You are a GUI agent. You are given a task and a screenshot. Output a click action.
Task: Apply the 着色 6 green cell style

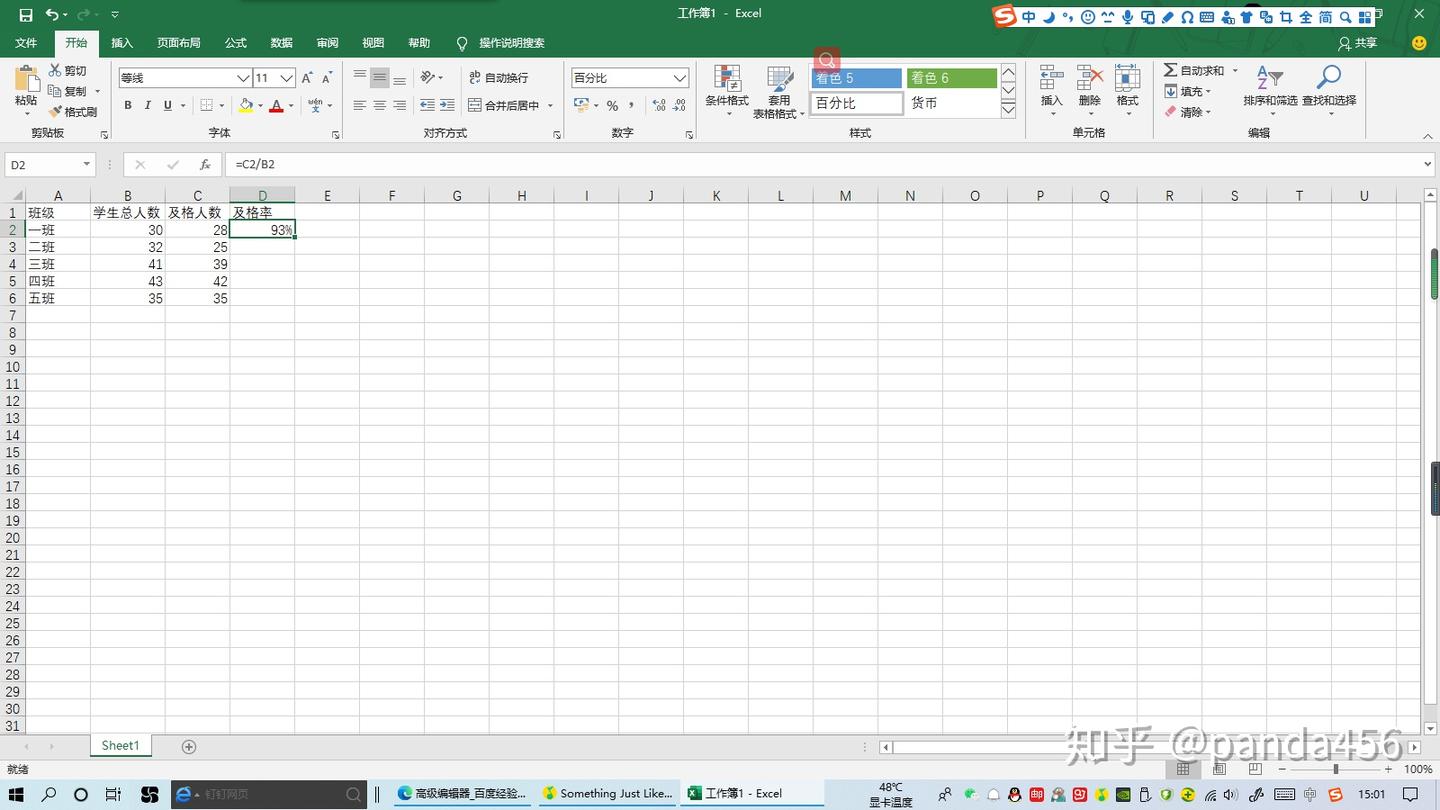pos(951,78)
